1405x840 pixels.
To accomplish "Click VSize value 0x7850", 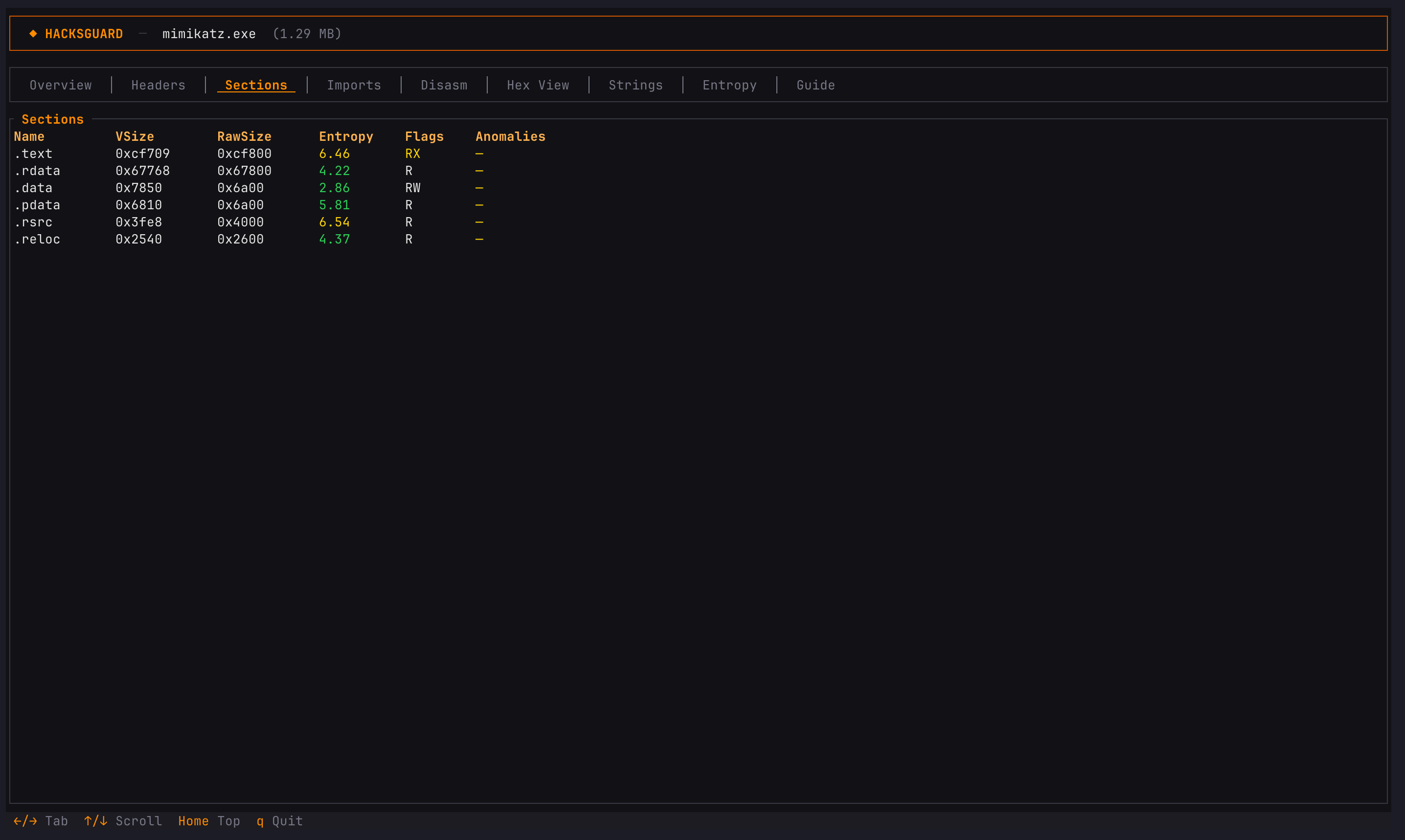I will coord(139,188).
